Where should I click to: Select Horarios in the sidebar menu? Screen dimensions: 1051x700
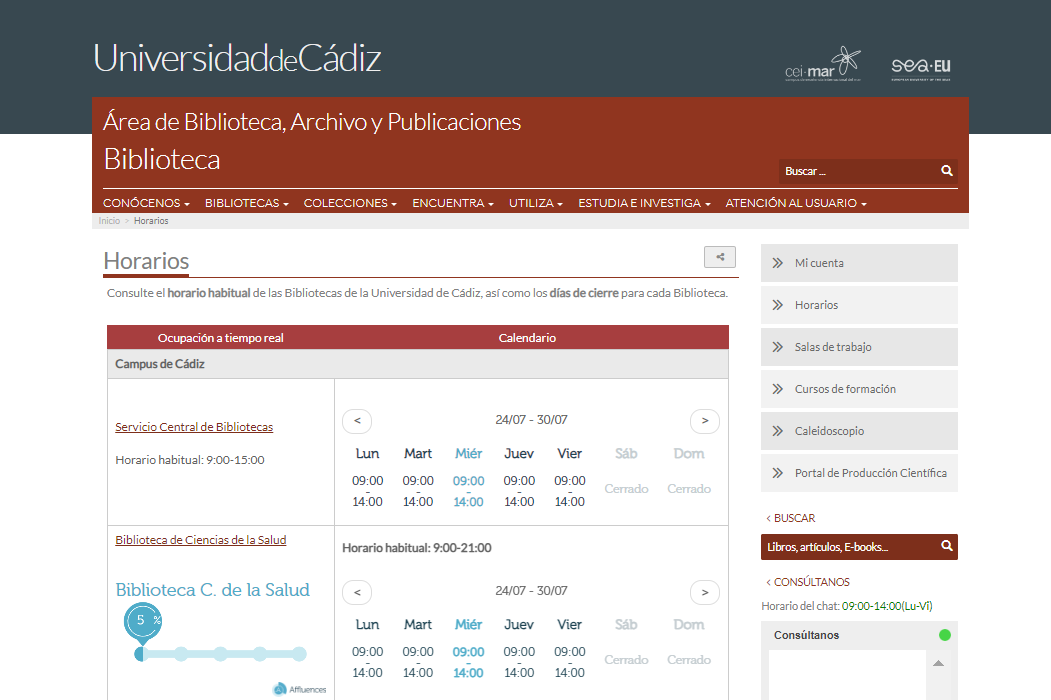(859, 305)
